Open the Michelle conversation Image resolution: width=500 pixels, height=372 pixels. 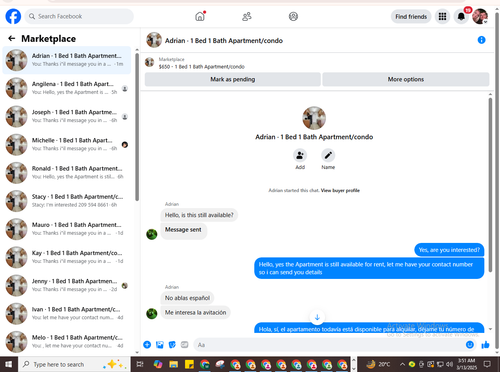(67, 144)
